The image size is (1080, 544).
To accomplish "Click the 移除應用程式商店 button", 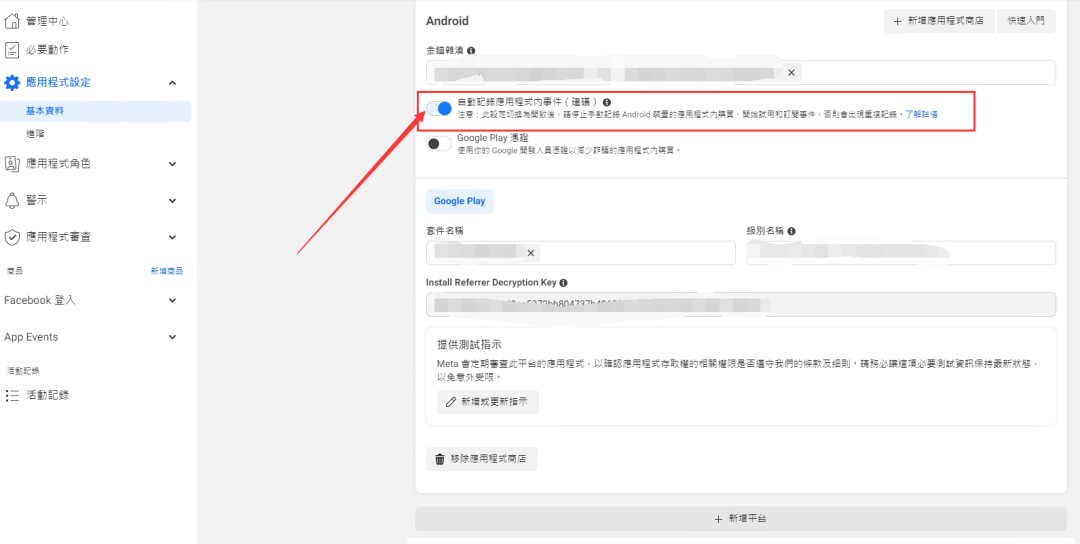I will coord(481,459).
